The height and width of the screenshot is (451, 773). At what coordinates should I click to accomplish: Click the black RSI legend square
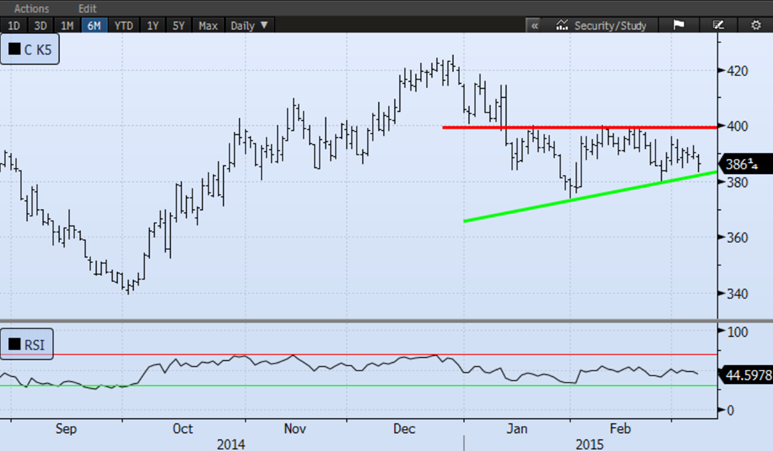tap(15, 346)
